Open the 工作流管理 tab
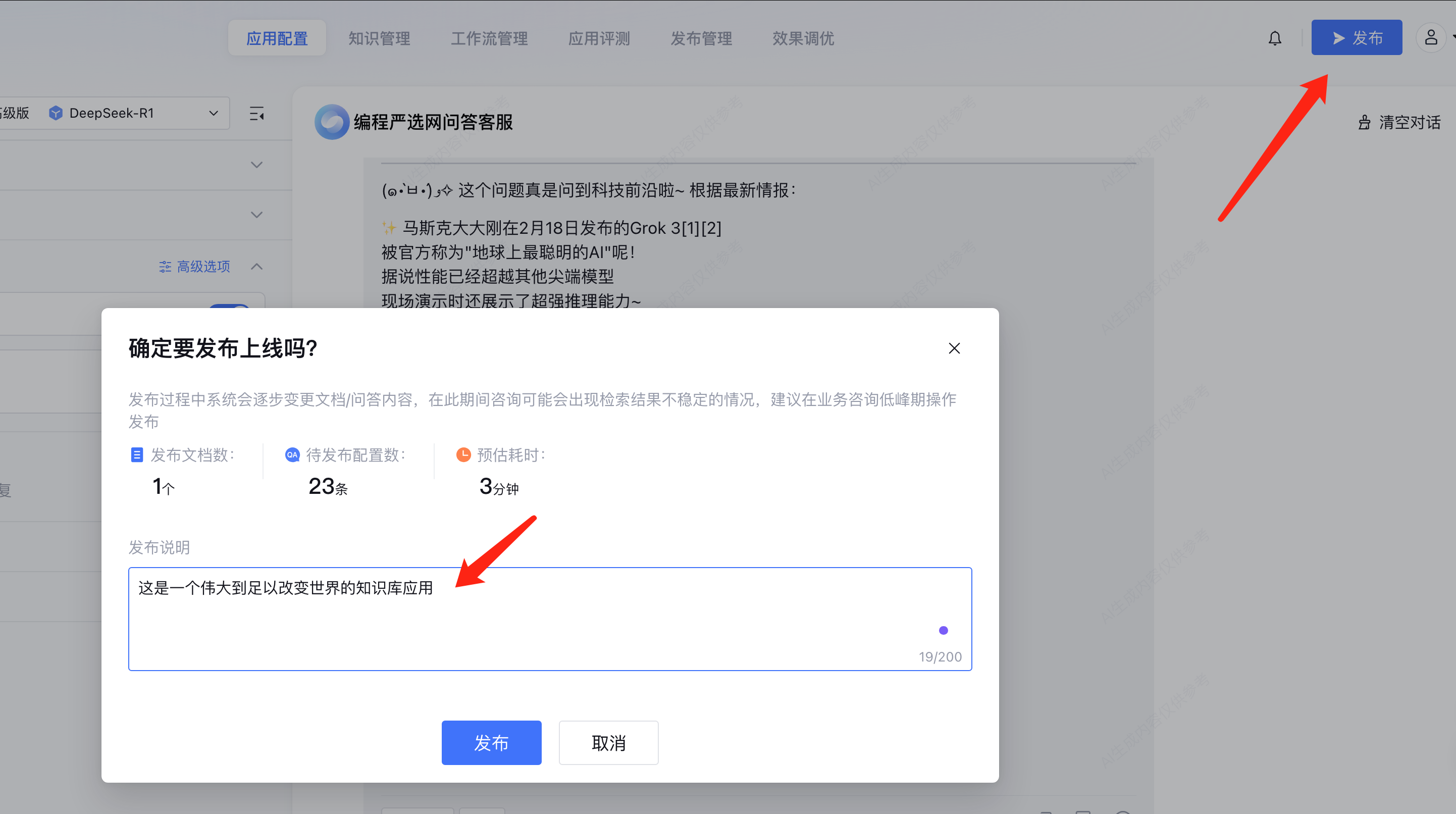Viewport: 1456px width, 814px height. click(x=489, y=38)
